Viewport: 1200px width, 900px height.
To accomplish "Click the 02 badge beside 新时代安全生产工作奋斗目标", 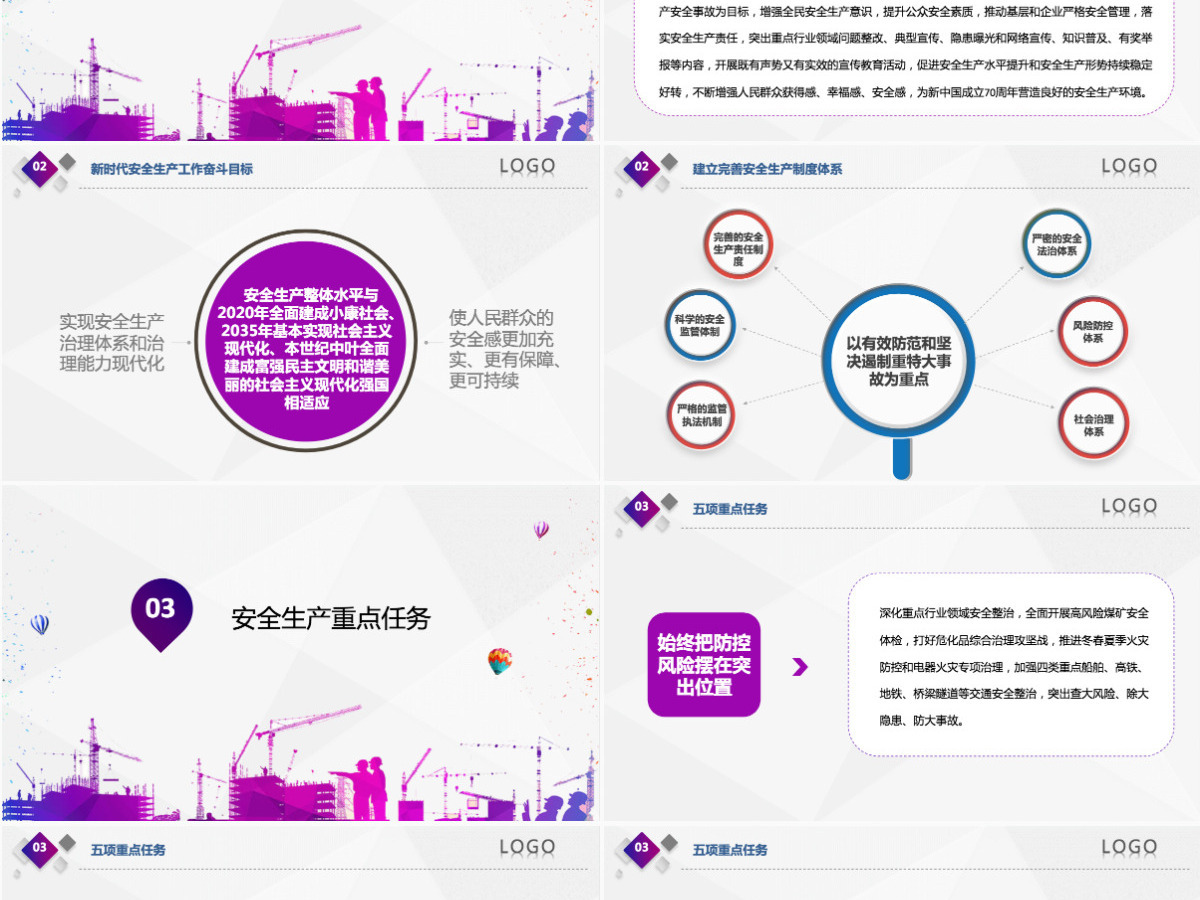I will [x=40, y=168].
